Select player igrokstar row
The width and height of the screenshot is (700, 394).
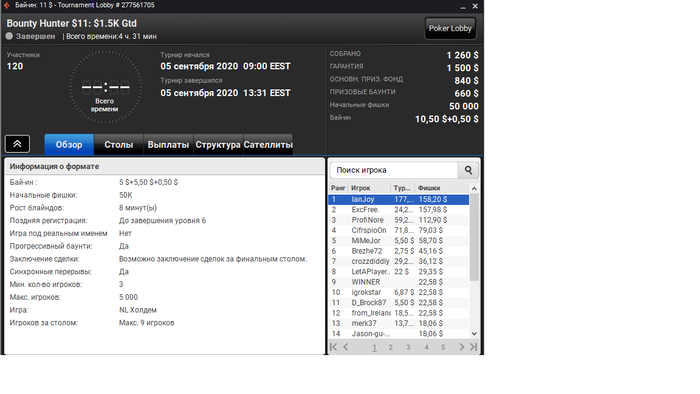point(399,292)
